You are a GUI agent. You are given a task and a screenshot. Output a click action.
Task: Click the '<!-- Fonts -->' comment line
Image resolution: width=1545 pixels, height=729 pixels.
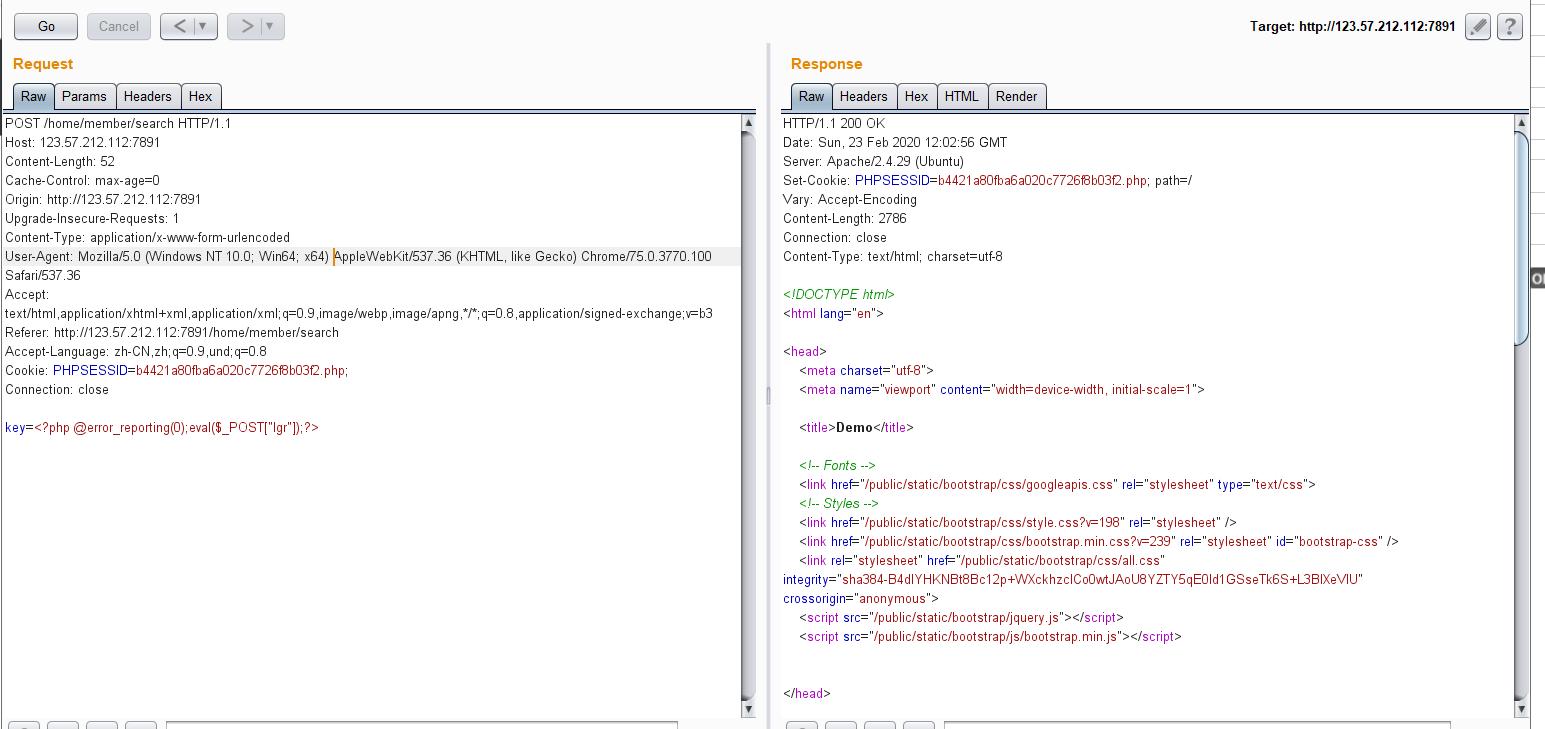[837, 466]
